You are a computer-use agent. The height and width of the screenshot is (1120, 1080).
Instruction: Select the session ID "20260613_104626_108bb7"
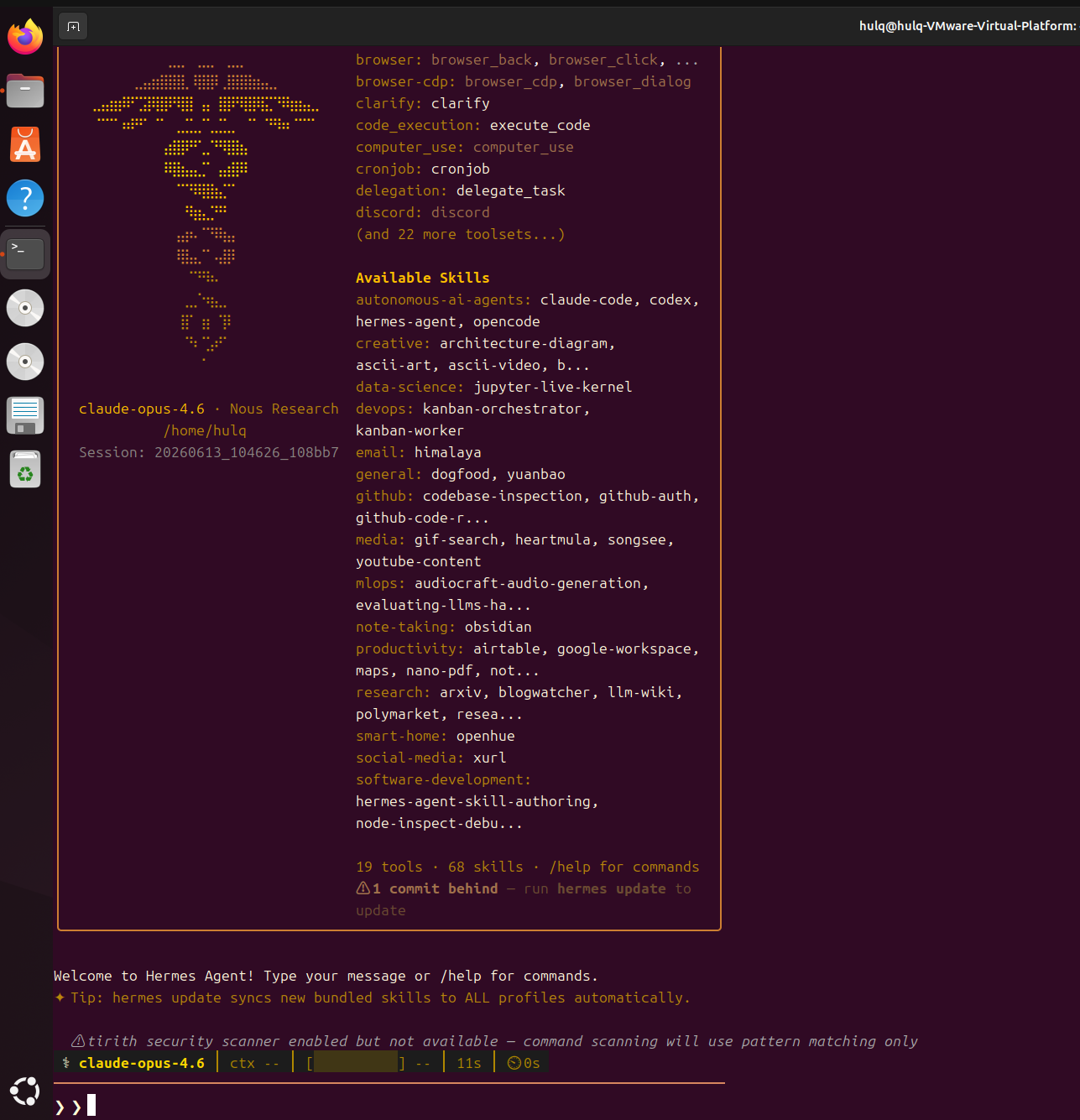click(247, 452)
